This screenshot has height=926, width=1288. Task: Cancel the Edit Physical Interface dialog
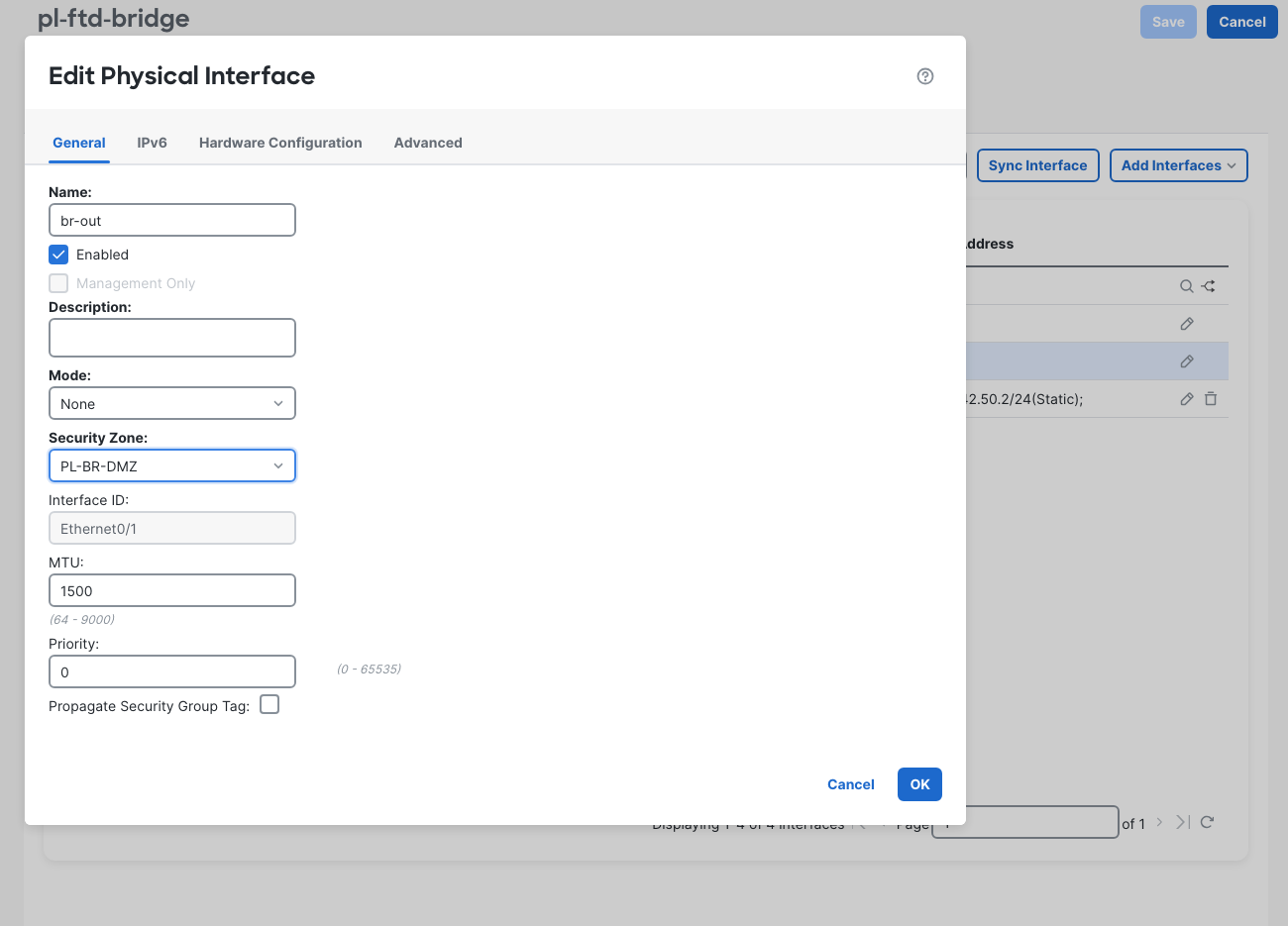(851, 784)
